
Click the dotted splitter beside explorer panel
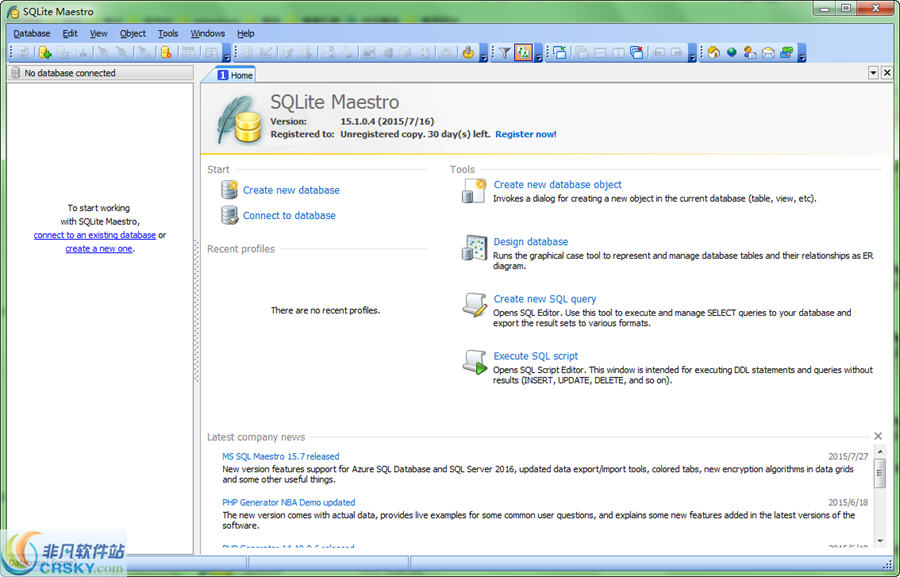click(196, 310)
